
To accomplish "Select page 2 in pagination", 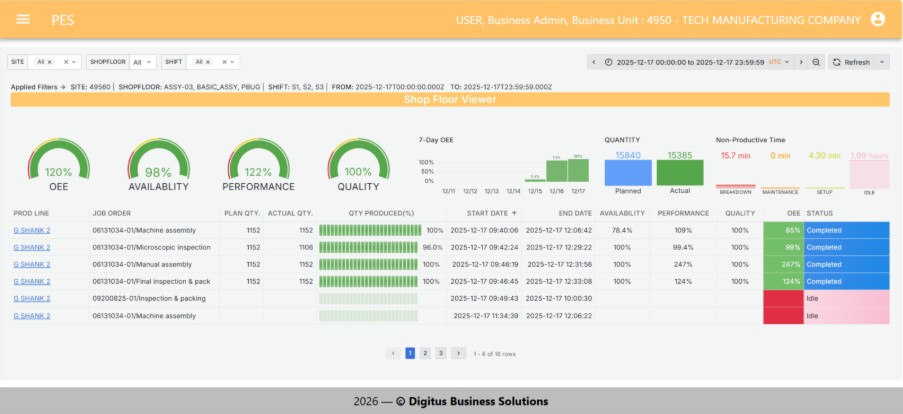I will 425,354.
